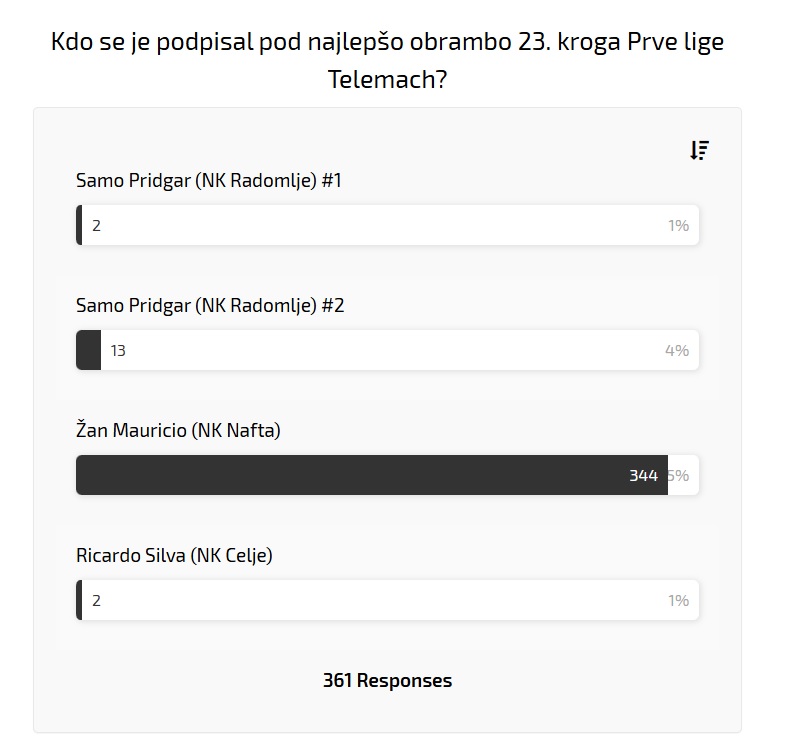799x739 pixels.
Task: Click the 361 Responses total
Action: click(x=387, y=681)
